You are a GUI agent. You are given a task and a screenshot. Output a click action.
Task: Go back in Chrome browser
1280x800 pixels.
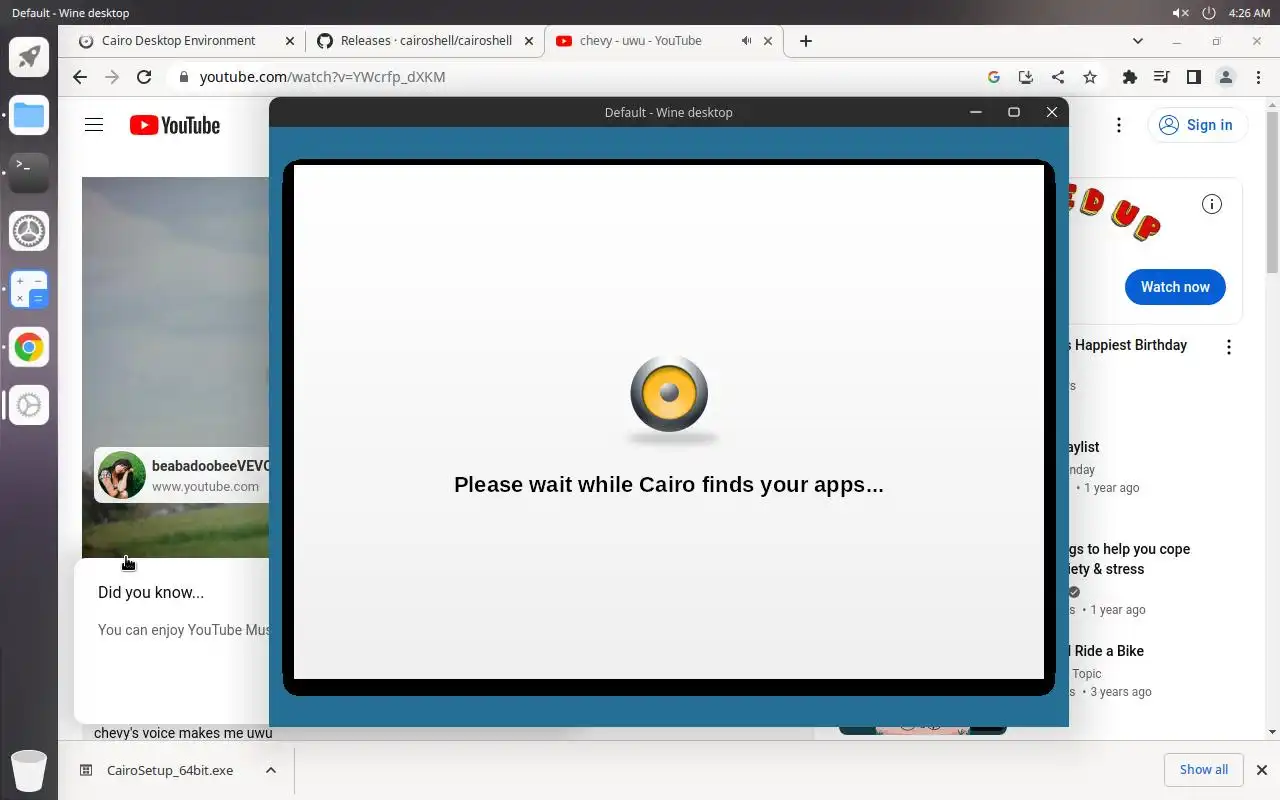80,77
